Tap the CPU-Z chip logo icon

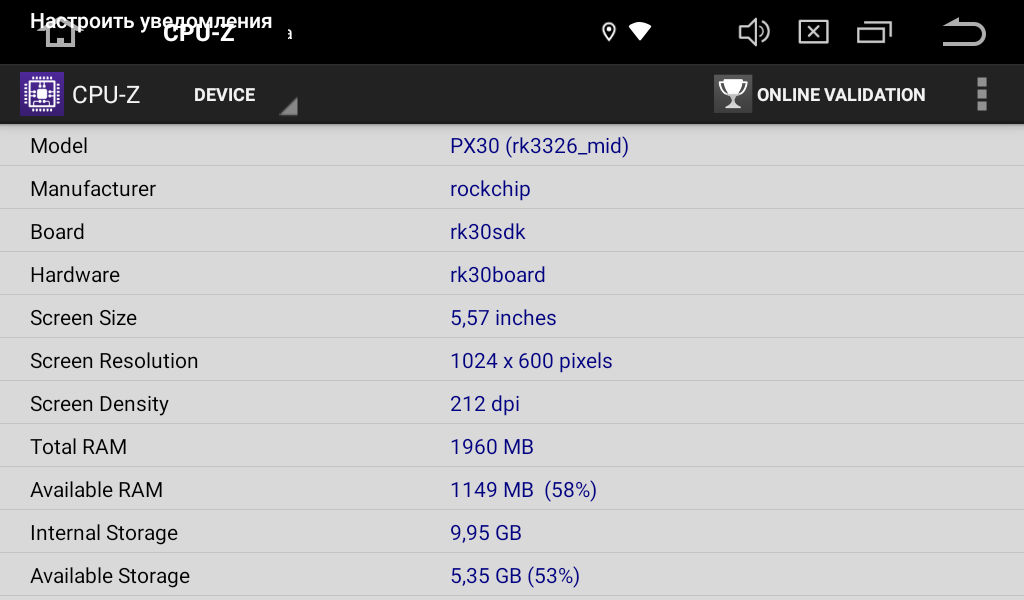coord(42,94)
